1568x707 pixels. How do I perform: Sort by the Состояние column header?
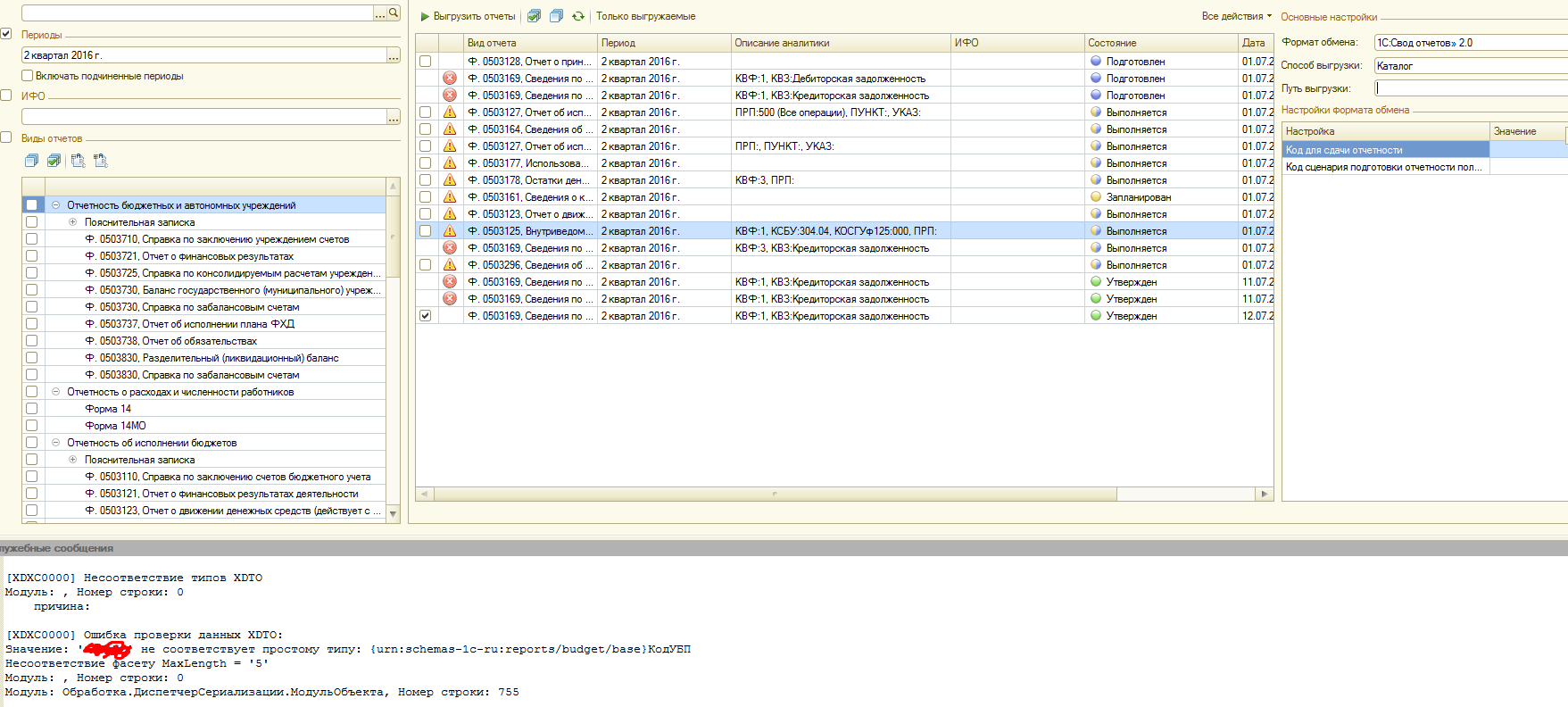point(1112,43)
